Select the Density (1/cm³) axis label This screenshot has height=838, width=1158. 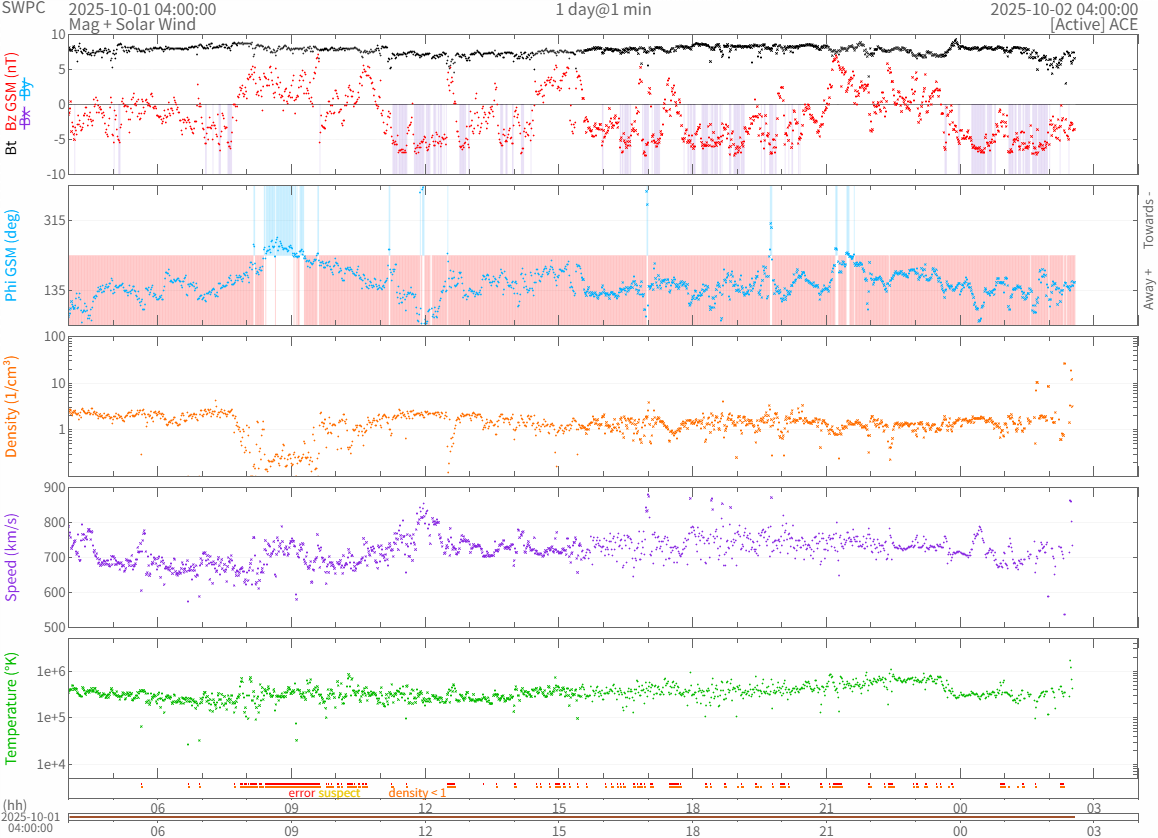tap(12, 406)
